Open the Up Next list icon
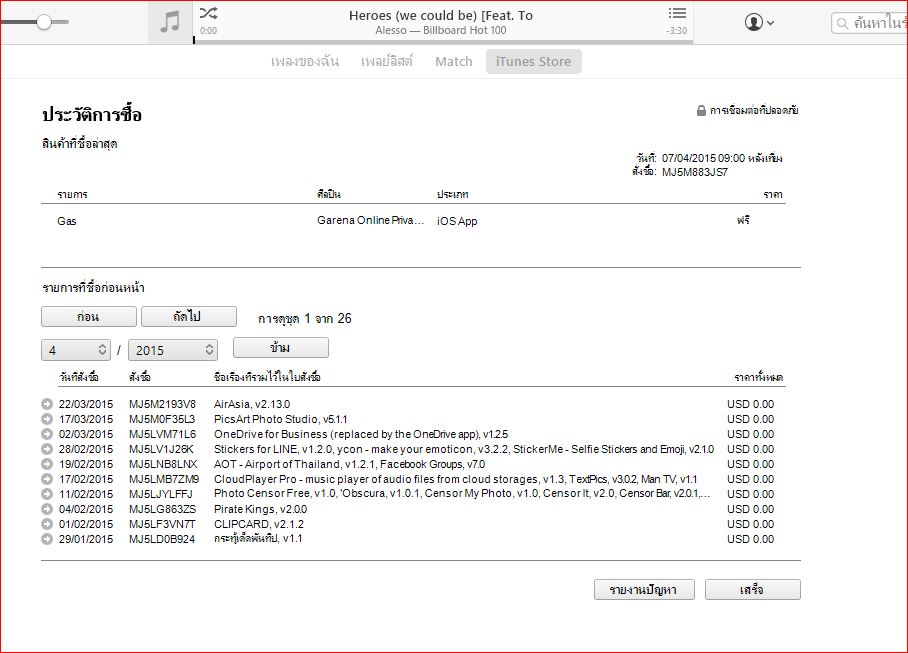Viewport: 908px width, 653px height. coord(677,13)
